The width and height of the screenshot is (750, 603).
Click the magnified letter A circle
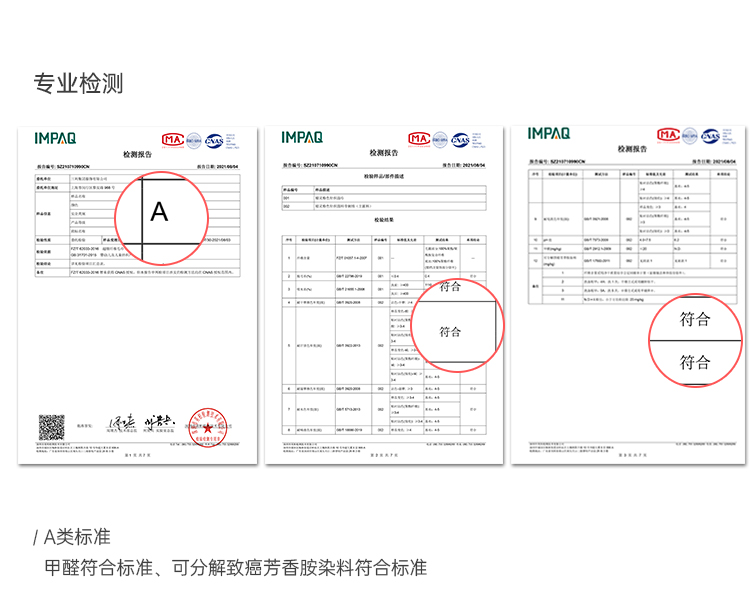[162, 218]
